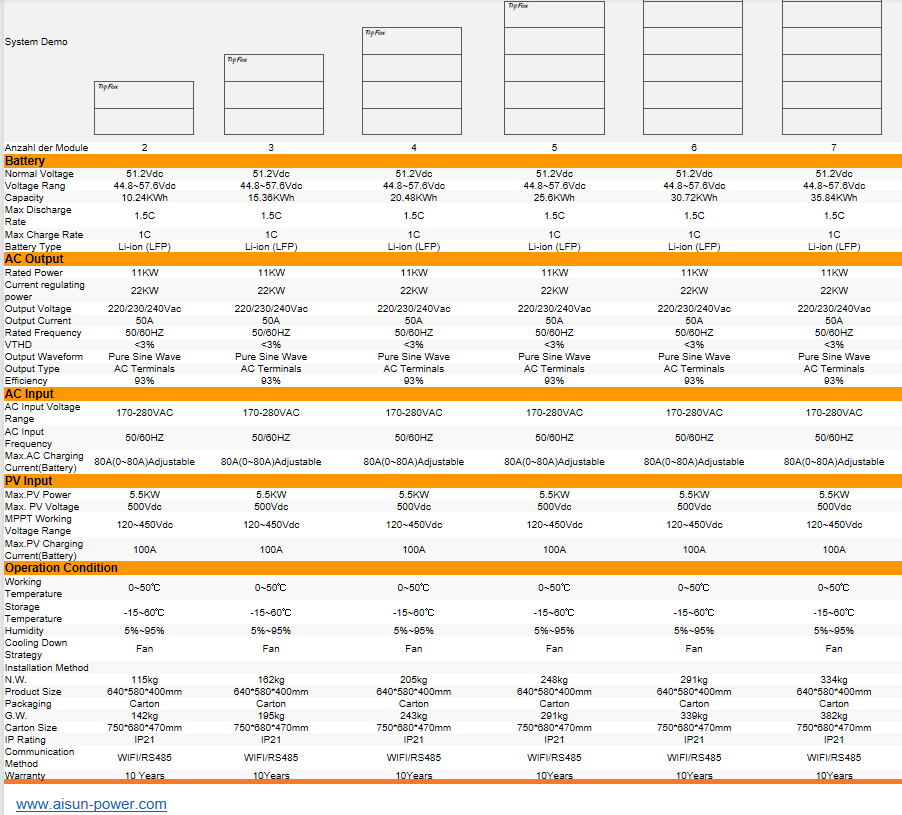Click the Capacity row label
Image resolution: width=902 pixels, height=815 pixels.
point(24,198)
